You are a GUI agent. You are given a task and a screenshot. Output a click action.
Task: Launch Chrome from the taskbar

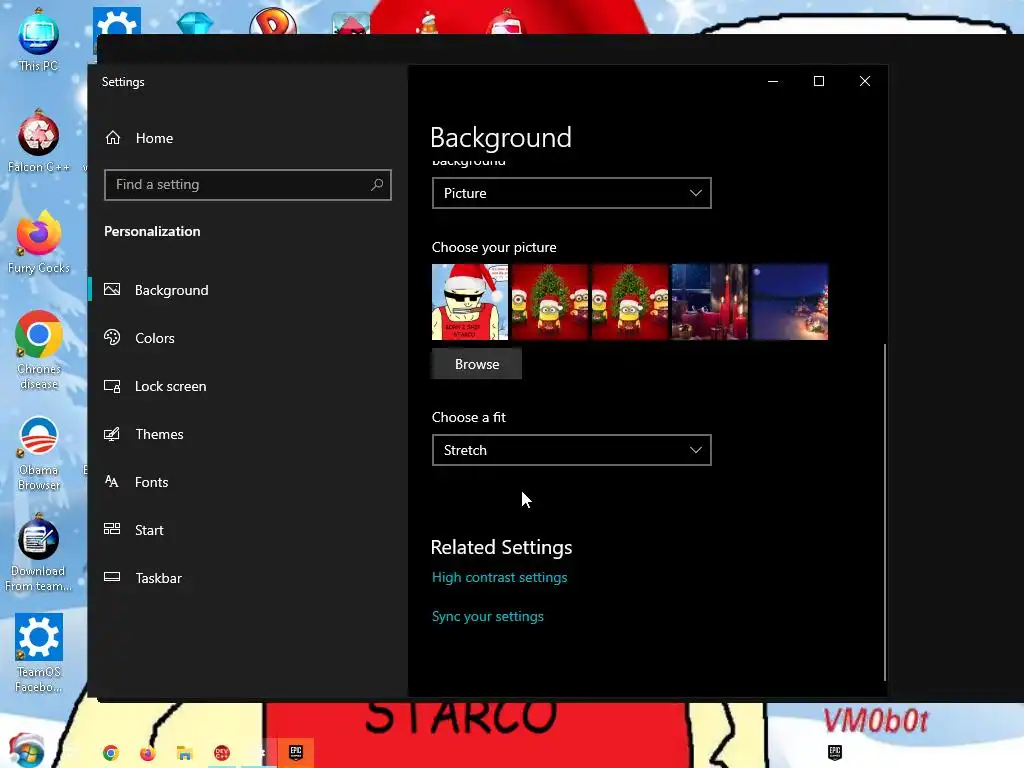tap(111, 753)
